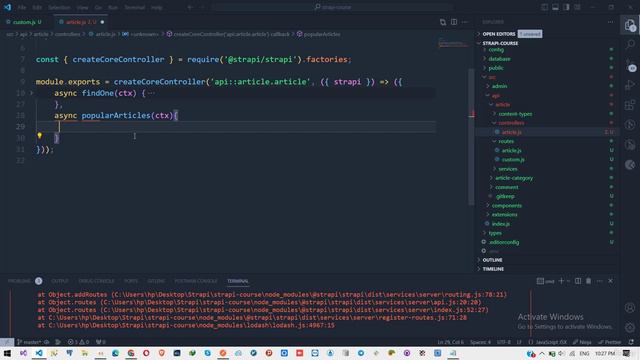Split the editor to the right

tap(454, 22)
